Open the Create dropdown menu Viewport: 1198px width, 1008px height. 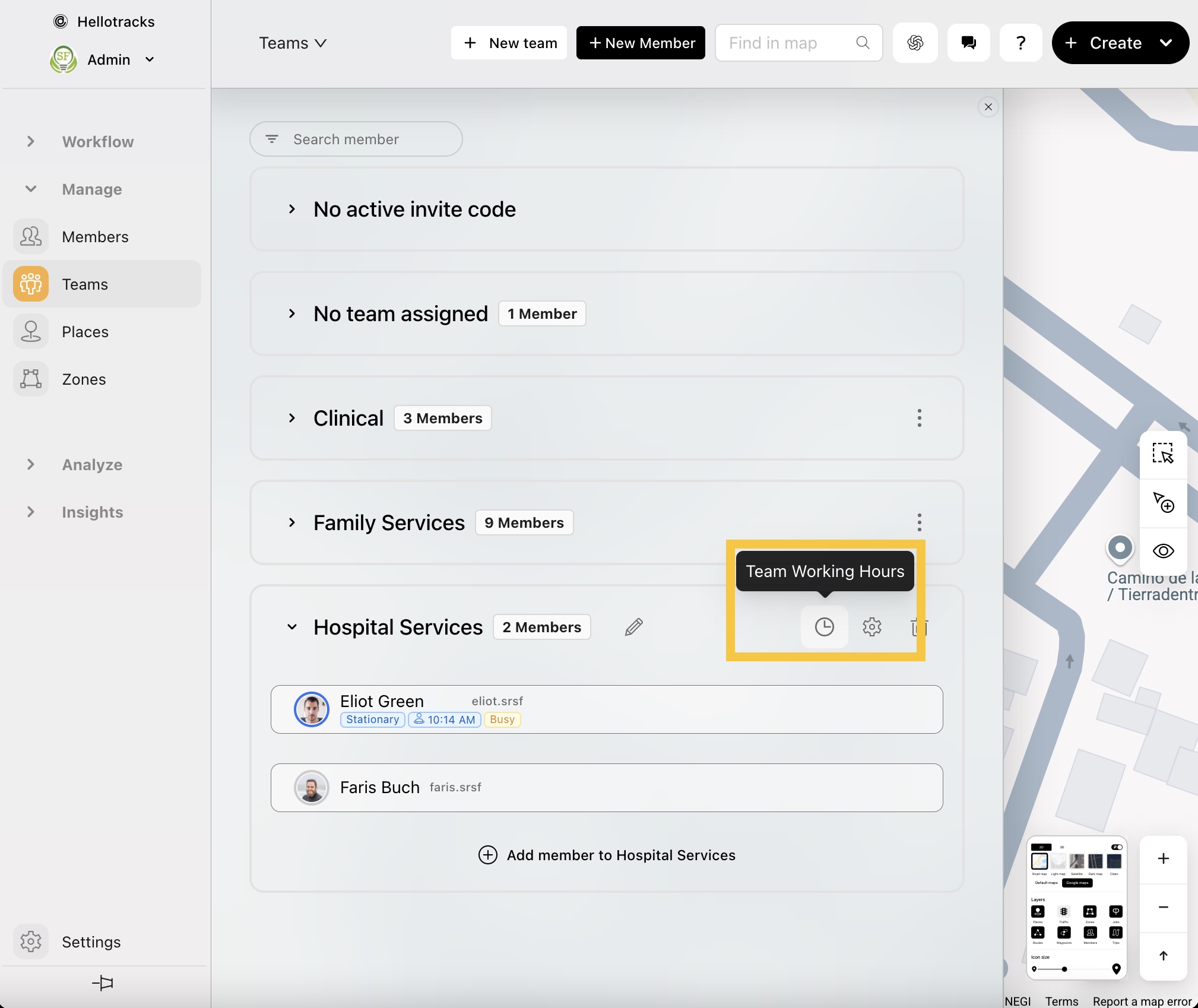point(1166,43)
